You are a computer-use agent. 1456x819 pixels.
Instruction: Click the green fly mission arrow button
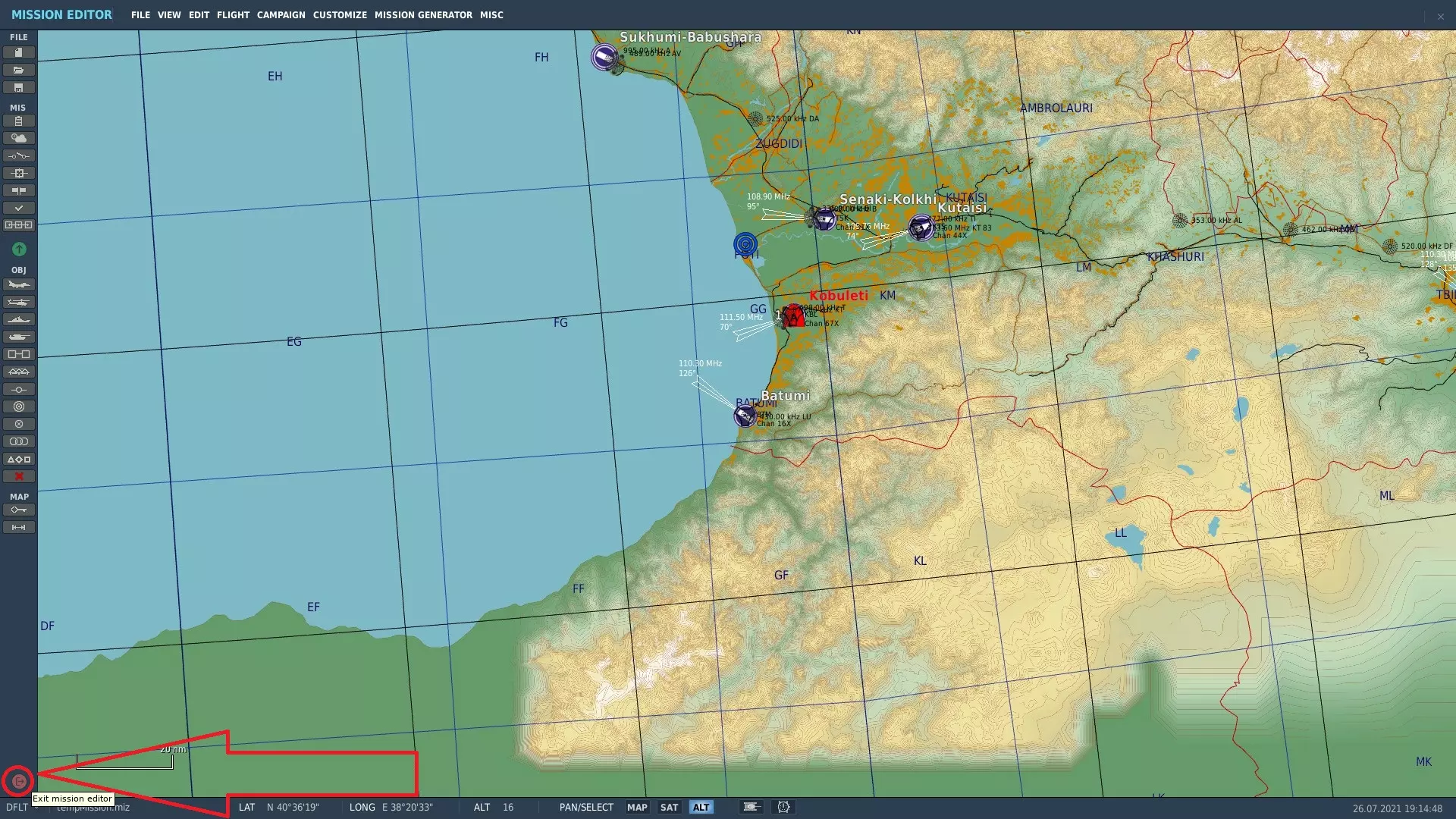(19, 249)
